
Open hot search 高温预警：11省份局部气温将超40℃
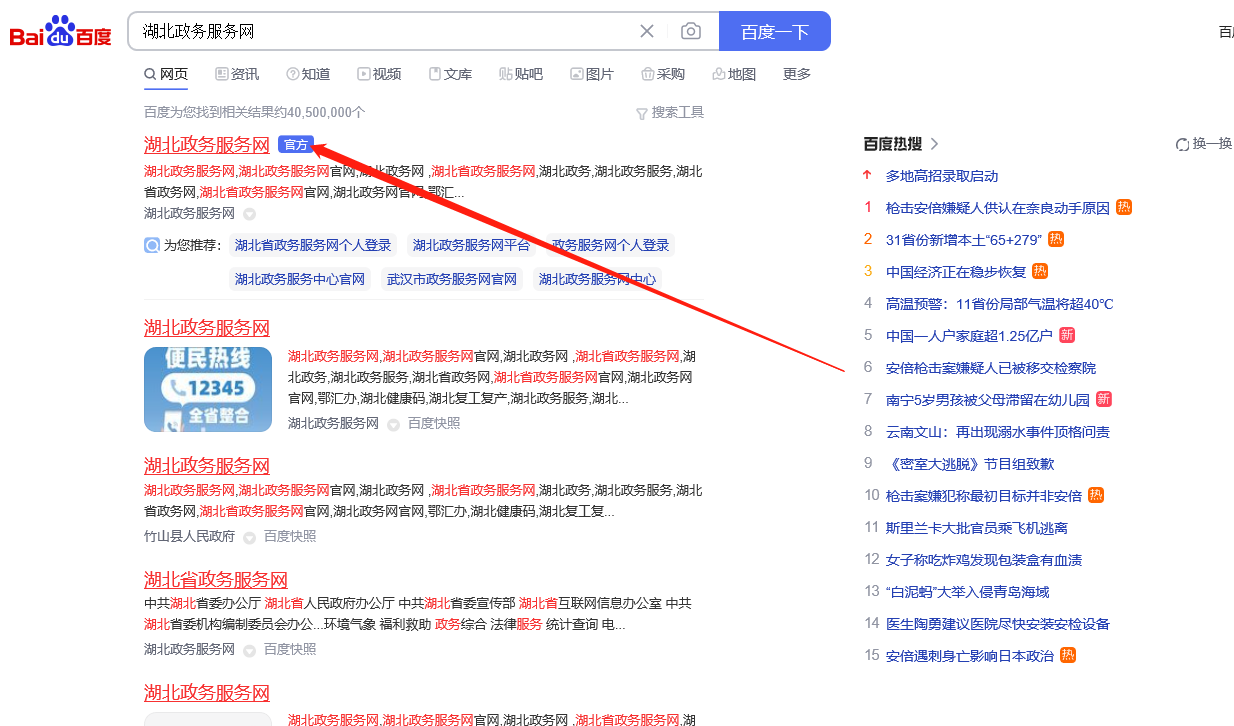1000,304
